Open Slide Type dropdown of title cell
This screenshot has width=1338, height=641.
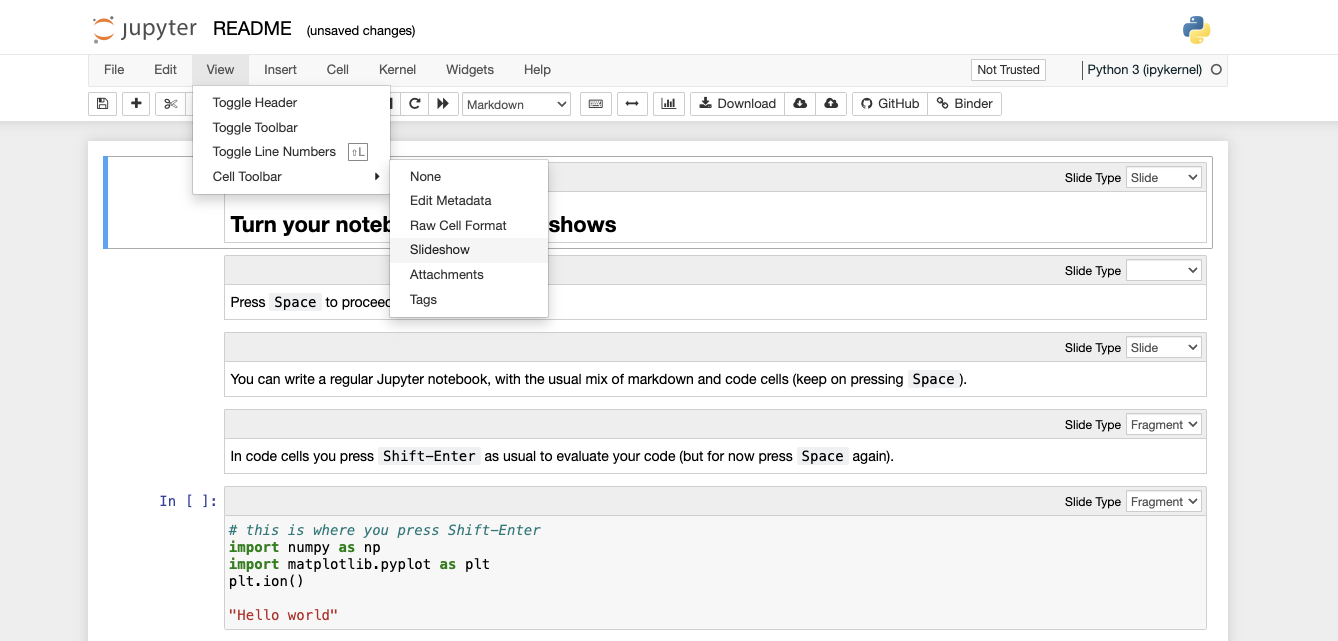(1164, 178)
